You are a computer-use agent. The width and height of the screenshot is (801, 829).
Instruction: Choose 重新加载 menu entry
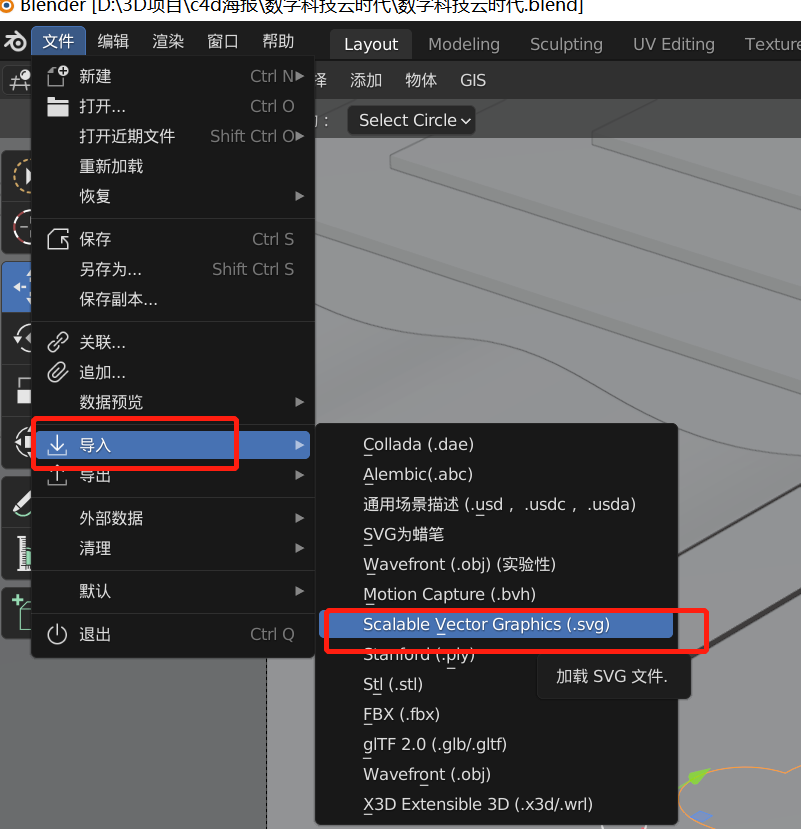[171, 167]
